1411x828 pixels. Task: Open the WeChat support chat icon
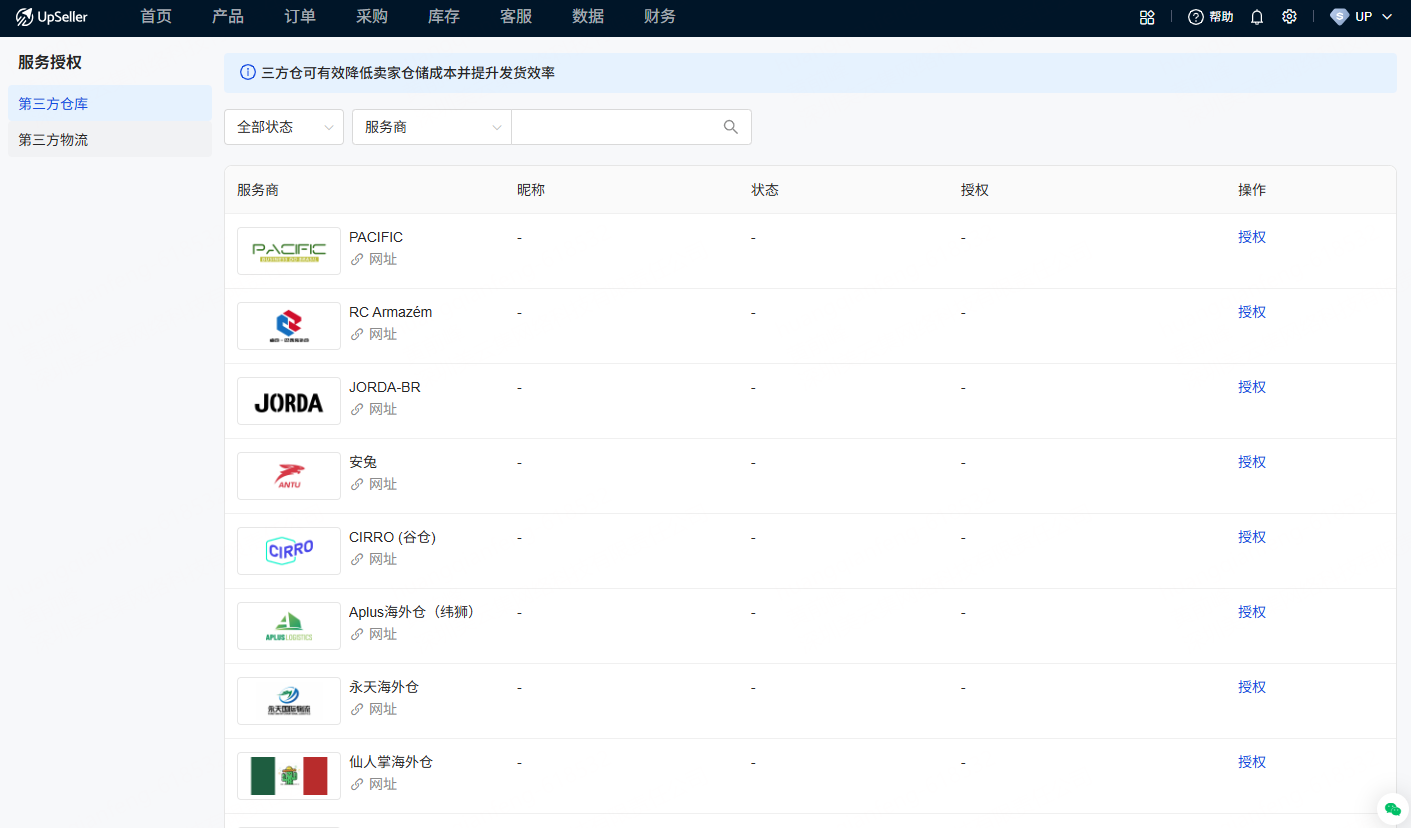[x=1393, y=809]
